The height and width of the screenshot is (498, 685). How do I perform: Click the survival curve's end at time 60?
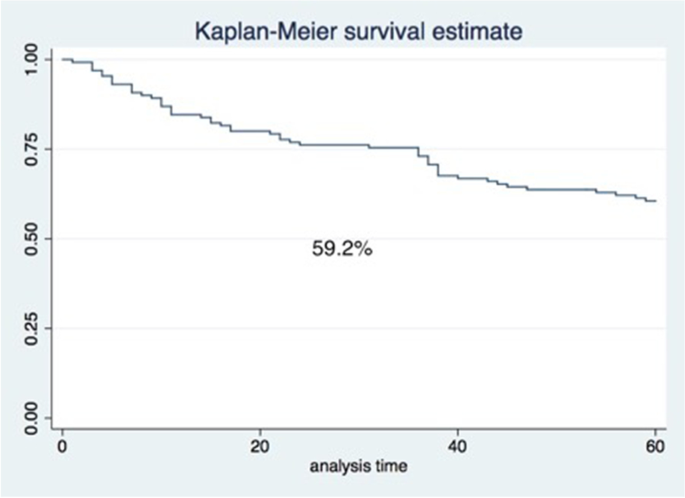click(x=655, y=201)
